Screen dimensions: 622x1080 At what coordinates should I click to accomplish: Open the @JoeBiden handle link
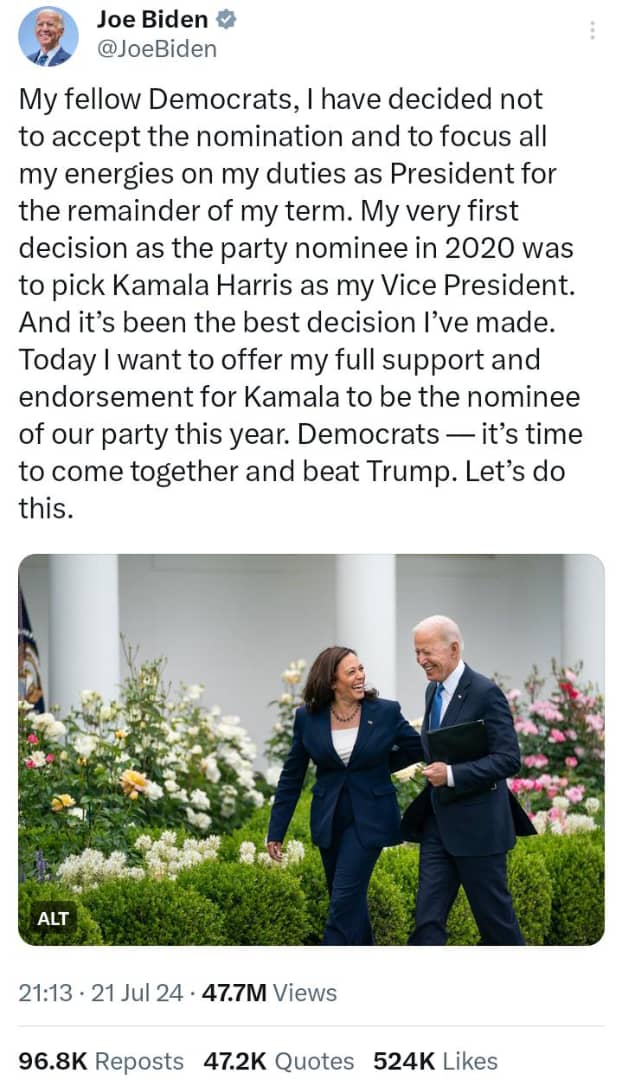point(157,48)
